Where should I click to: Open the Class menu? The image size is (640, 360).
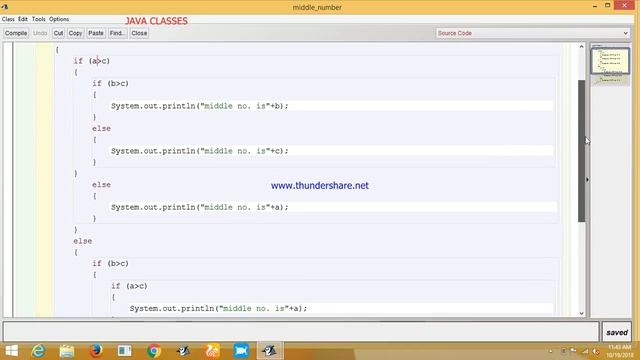[x=8, y=19]
